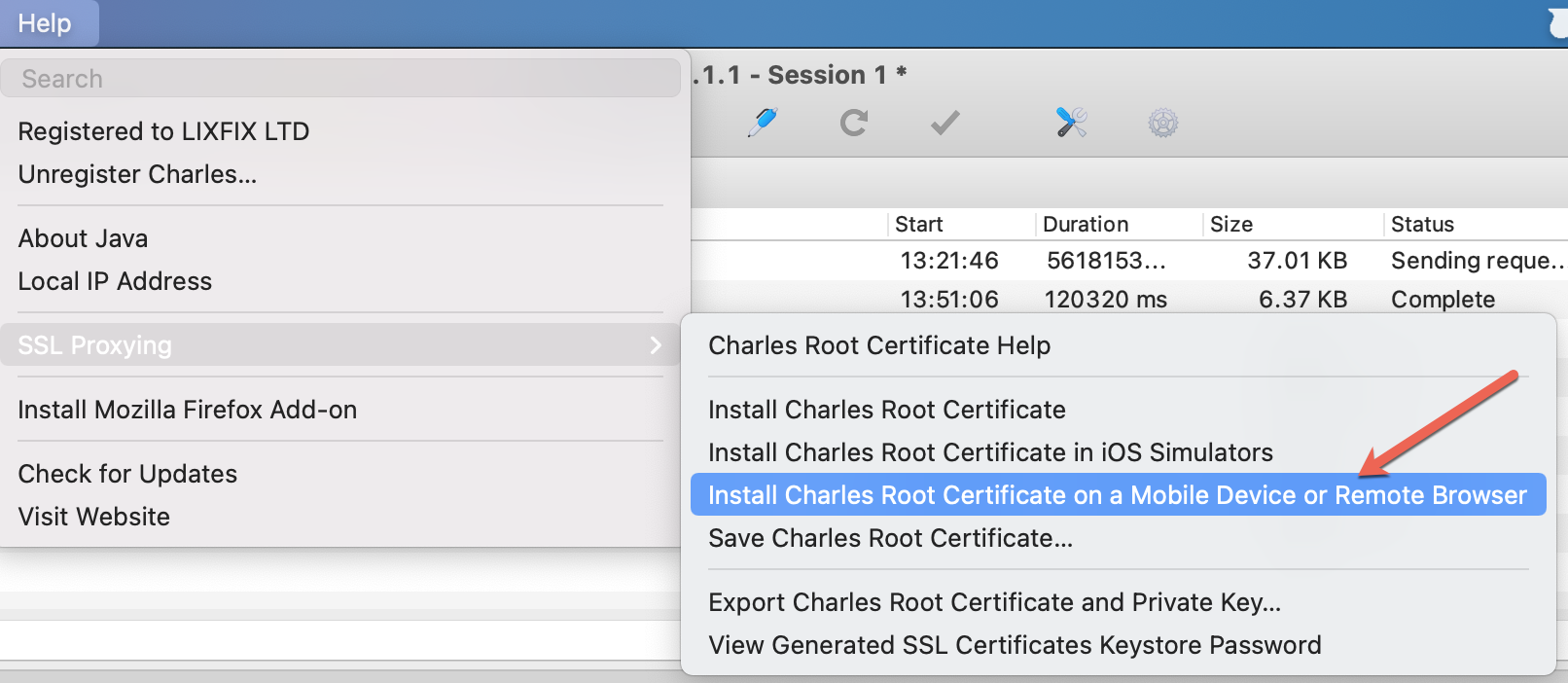This screenshot has width=1568, height=683.
Task: Click the validate checkmark icon
Action: click(944, 123)
